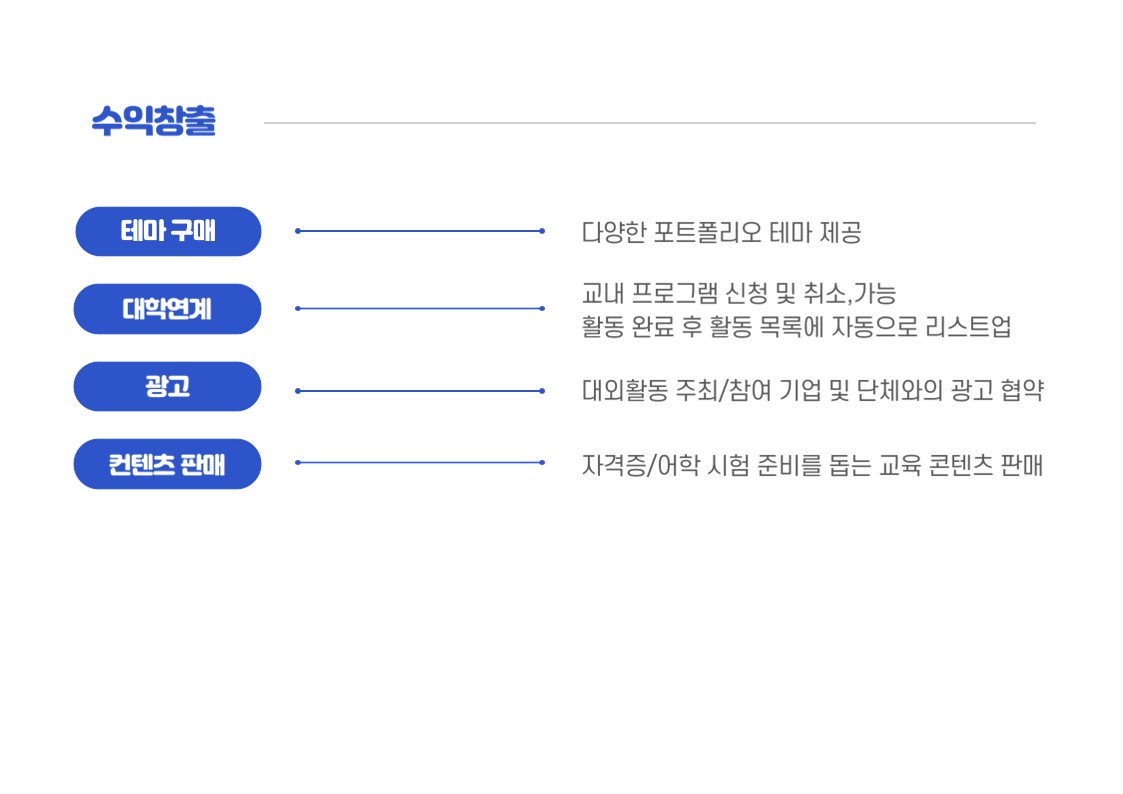The width and height of the screenshot is (1123, 794).
Task: Click the line 교내 프로그램 신청 및 취소,가능
Action: 738,293
